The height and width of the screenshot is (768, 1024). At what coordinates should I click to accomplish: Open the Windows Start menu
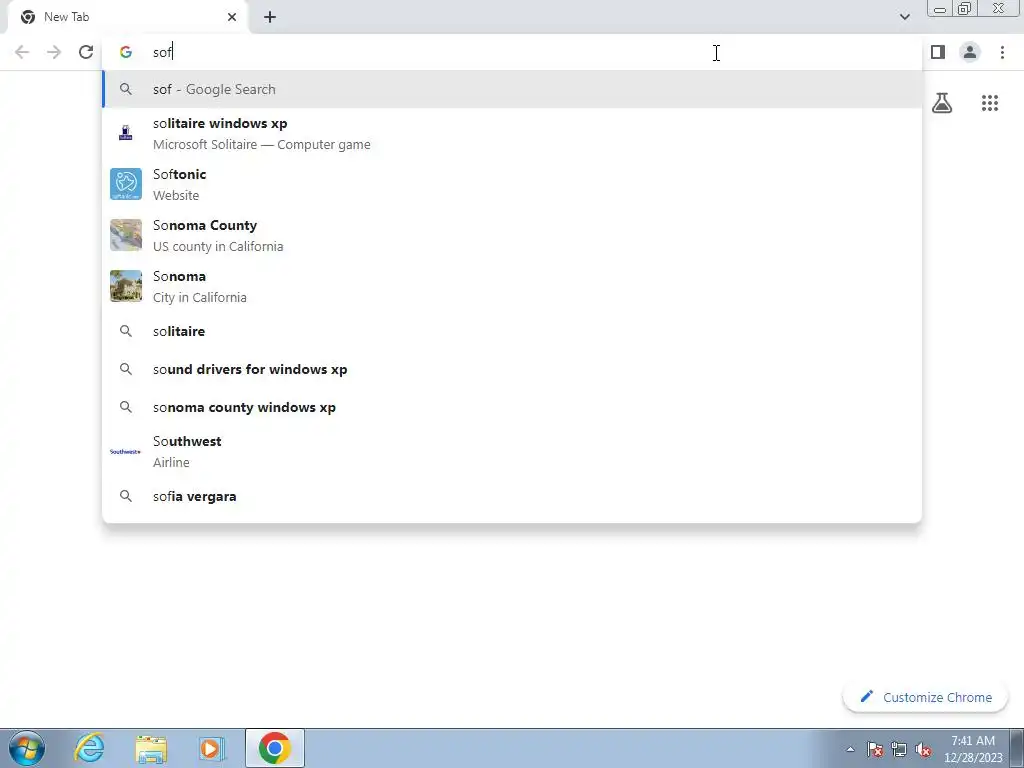(x=27, y=748)
